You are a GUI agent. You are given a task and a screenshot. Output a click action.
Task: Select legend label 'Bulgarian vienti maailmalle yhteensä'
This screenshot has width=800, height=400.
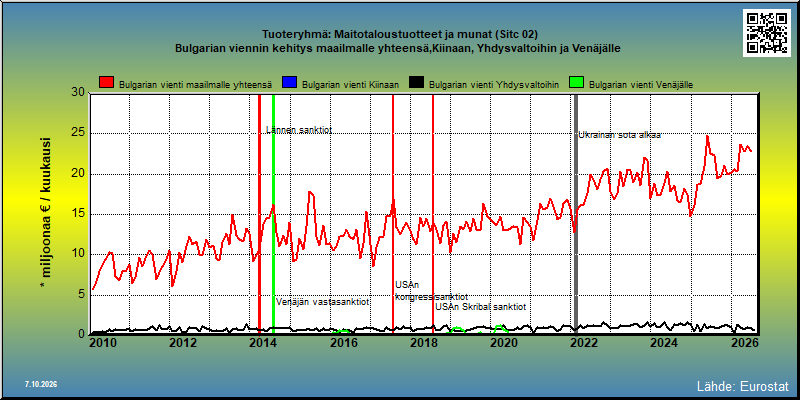tap(195, 85)
